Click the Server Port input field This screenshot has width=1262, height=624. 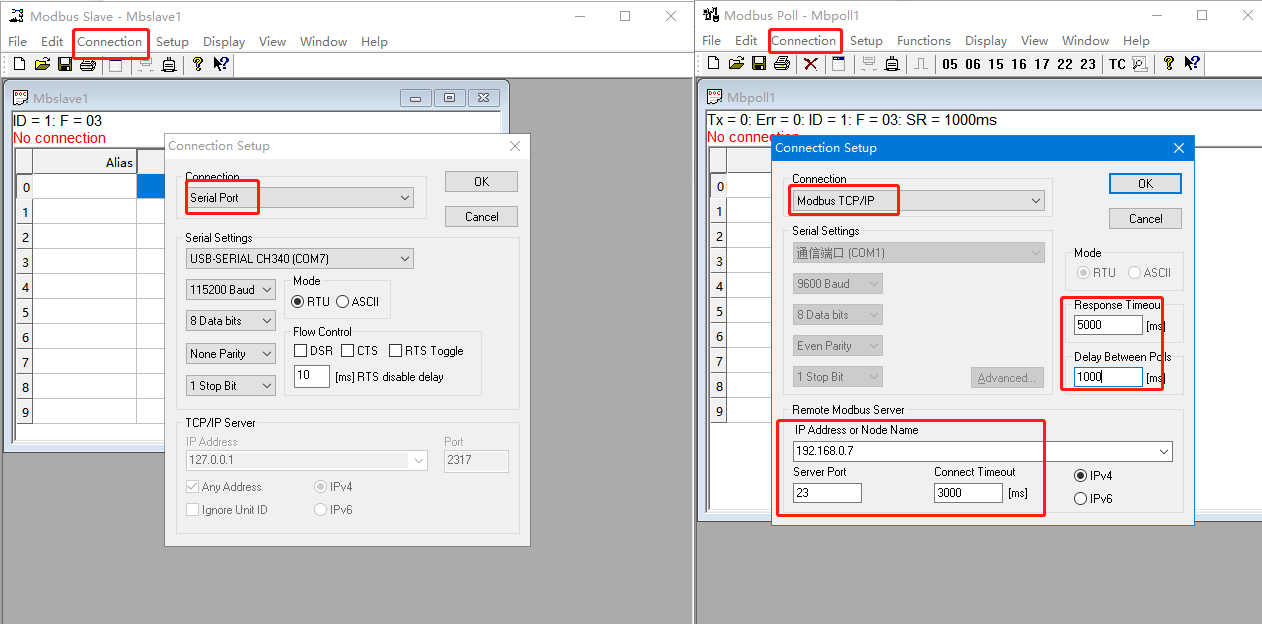click(x=827, y=493)
